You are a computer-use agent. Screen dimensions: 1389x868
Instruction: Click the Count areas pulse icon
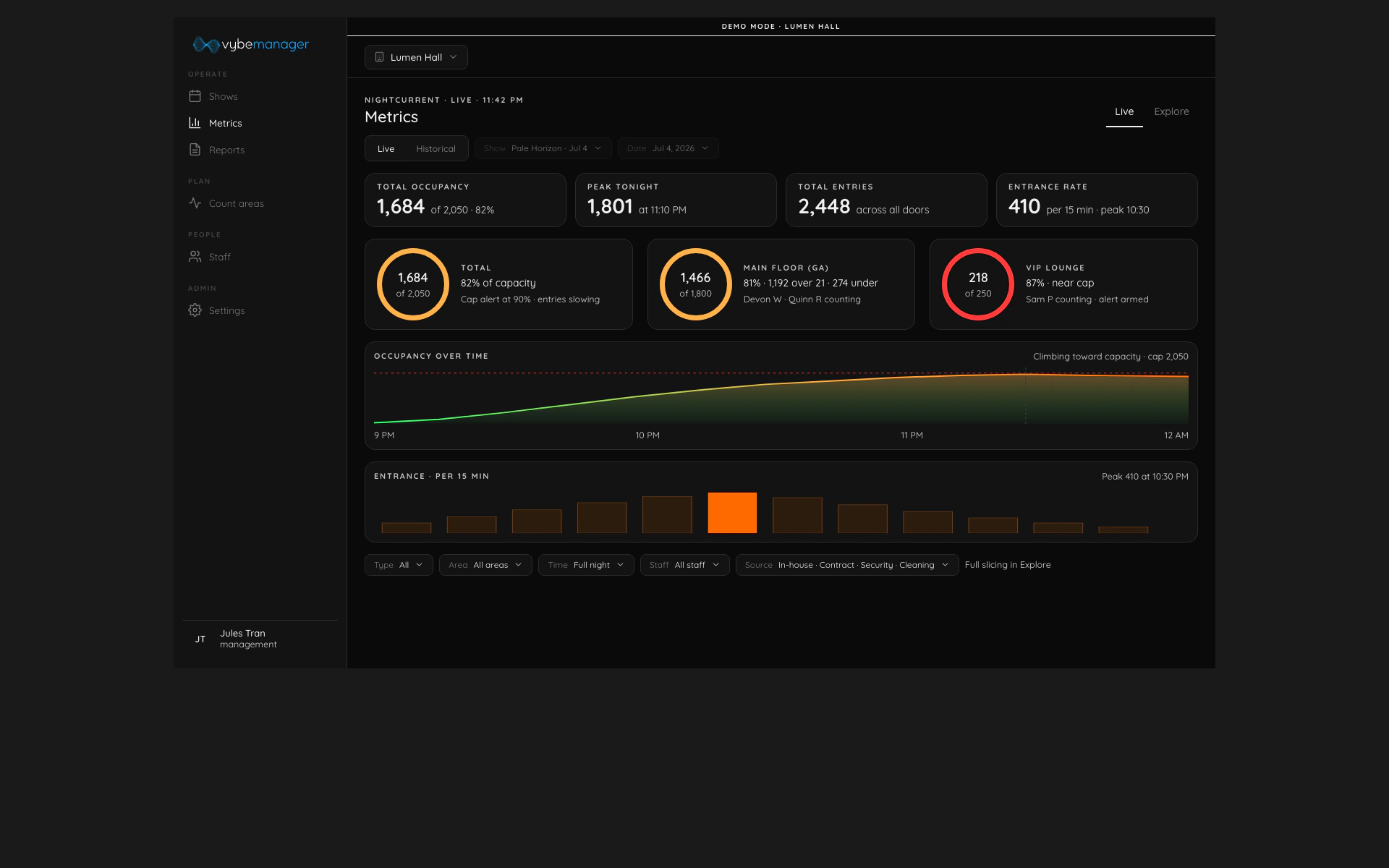coord(195,203)
